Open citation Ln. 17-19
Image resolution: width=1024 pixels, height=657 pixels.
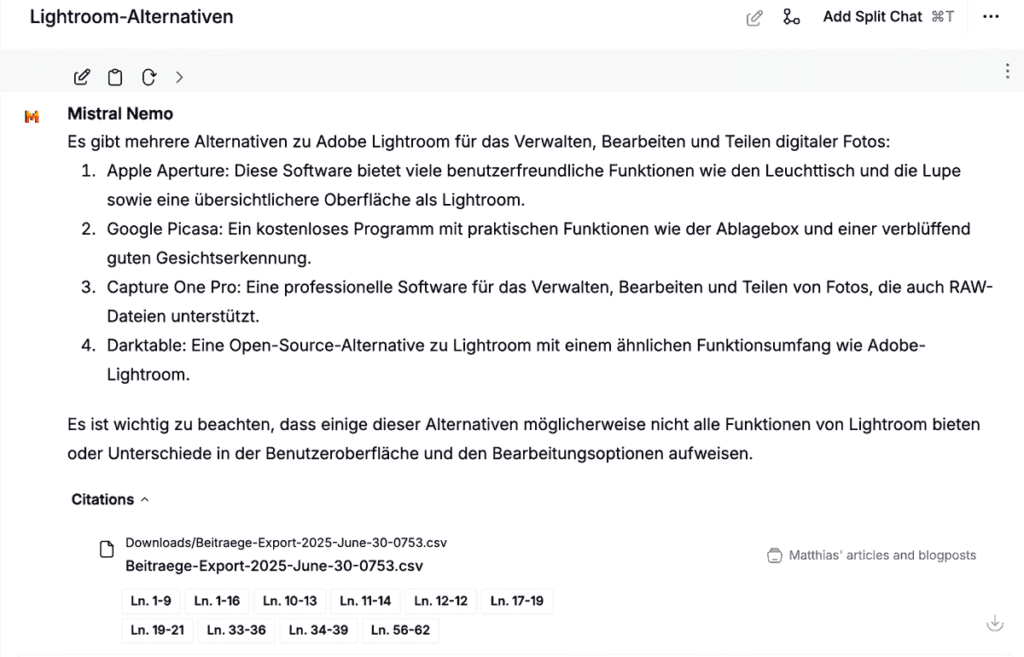pyautogui.click(x=517, y=601)
